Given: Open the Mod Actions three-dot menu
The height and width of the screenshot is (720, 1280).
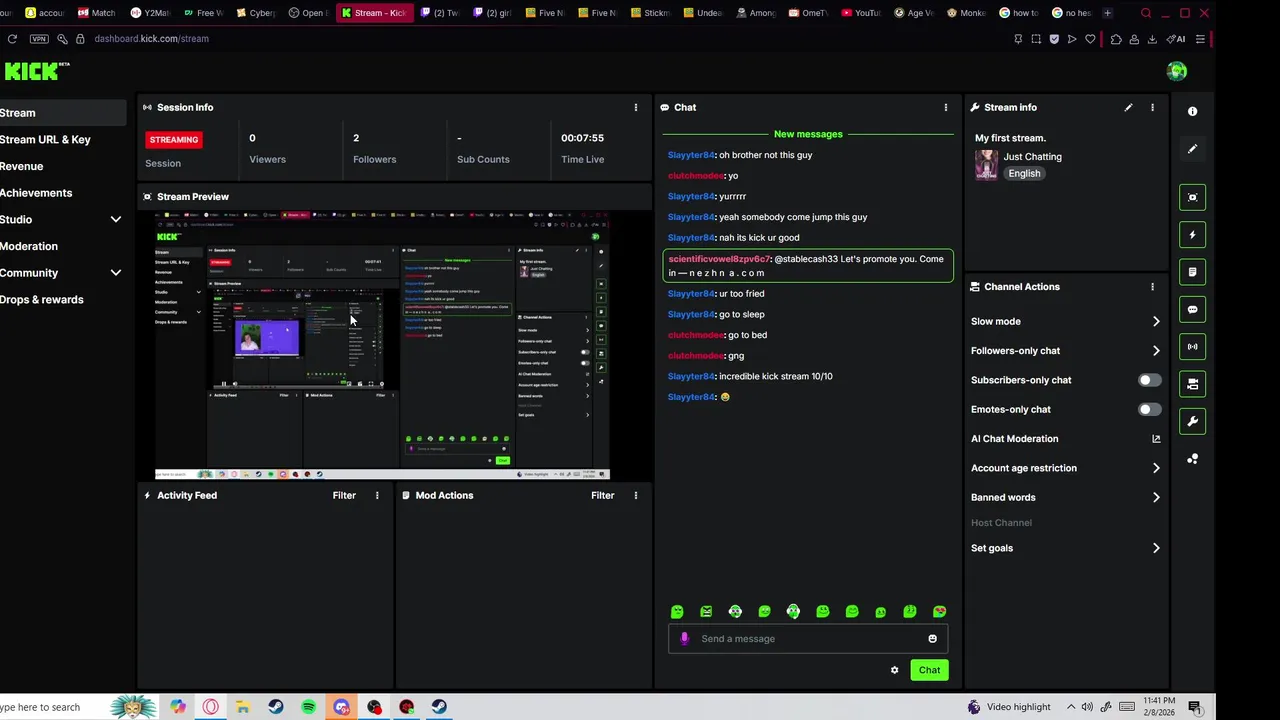Looking at the screenshot, I should (x=635, y=495).
